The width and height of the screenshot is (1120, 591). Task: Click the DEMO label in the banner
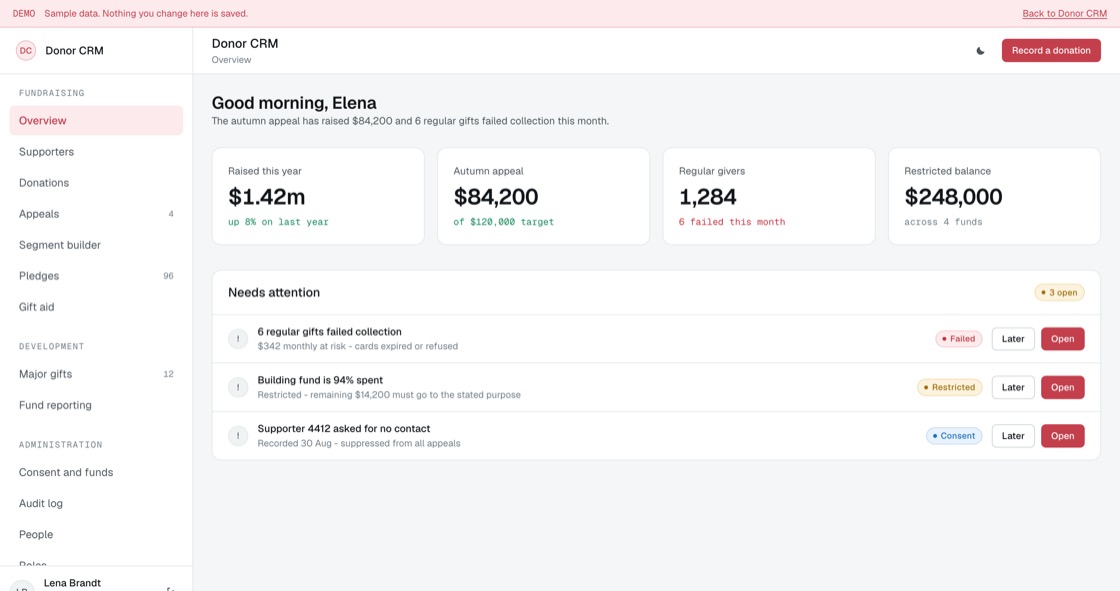pos(24,14)
